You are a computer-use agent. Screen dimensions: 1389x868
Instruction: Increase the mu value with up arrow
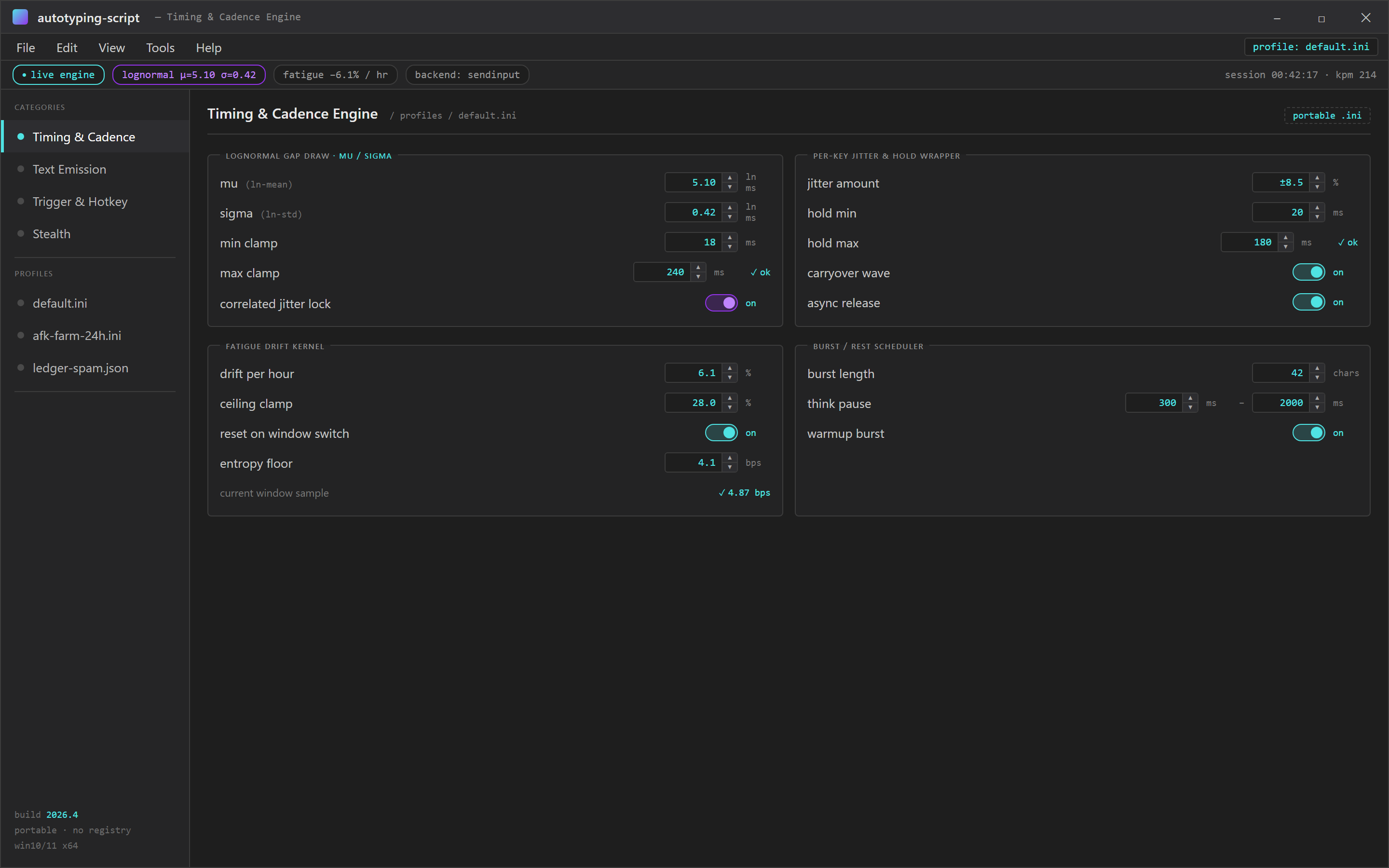(x=730, y=178)
